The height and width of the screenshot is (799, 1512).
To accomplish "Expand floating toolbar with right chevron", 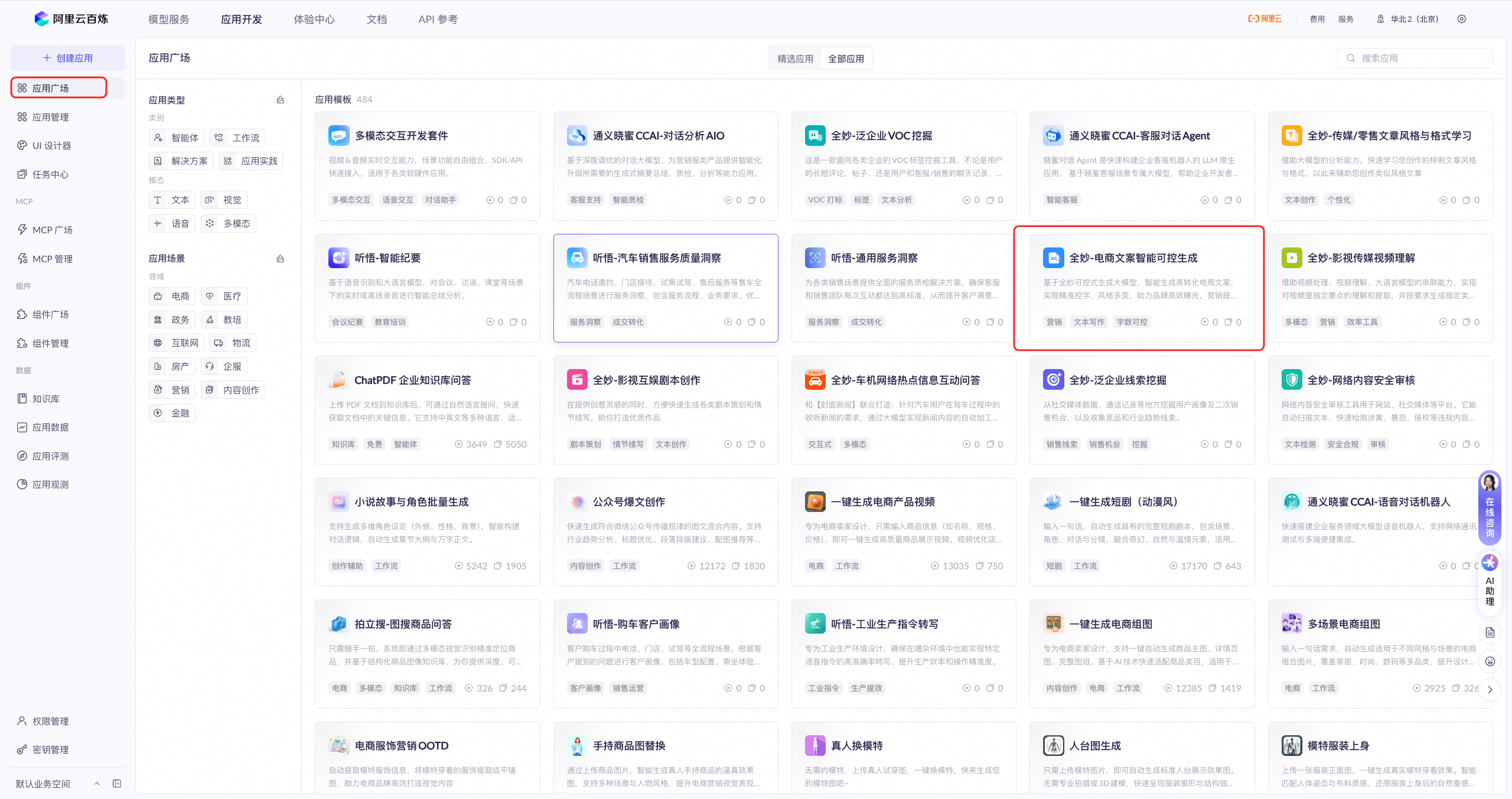I will (x=1490, y=690).
